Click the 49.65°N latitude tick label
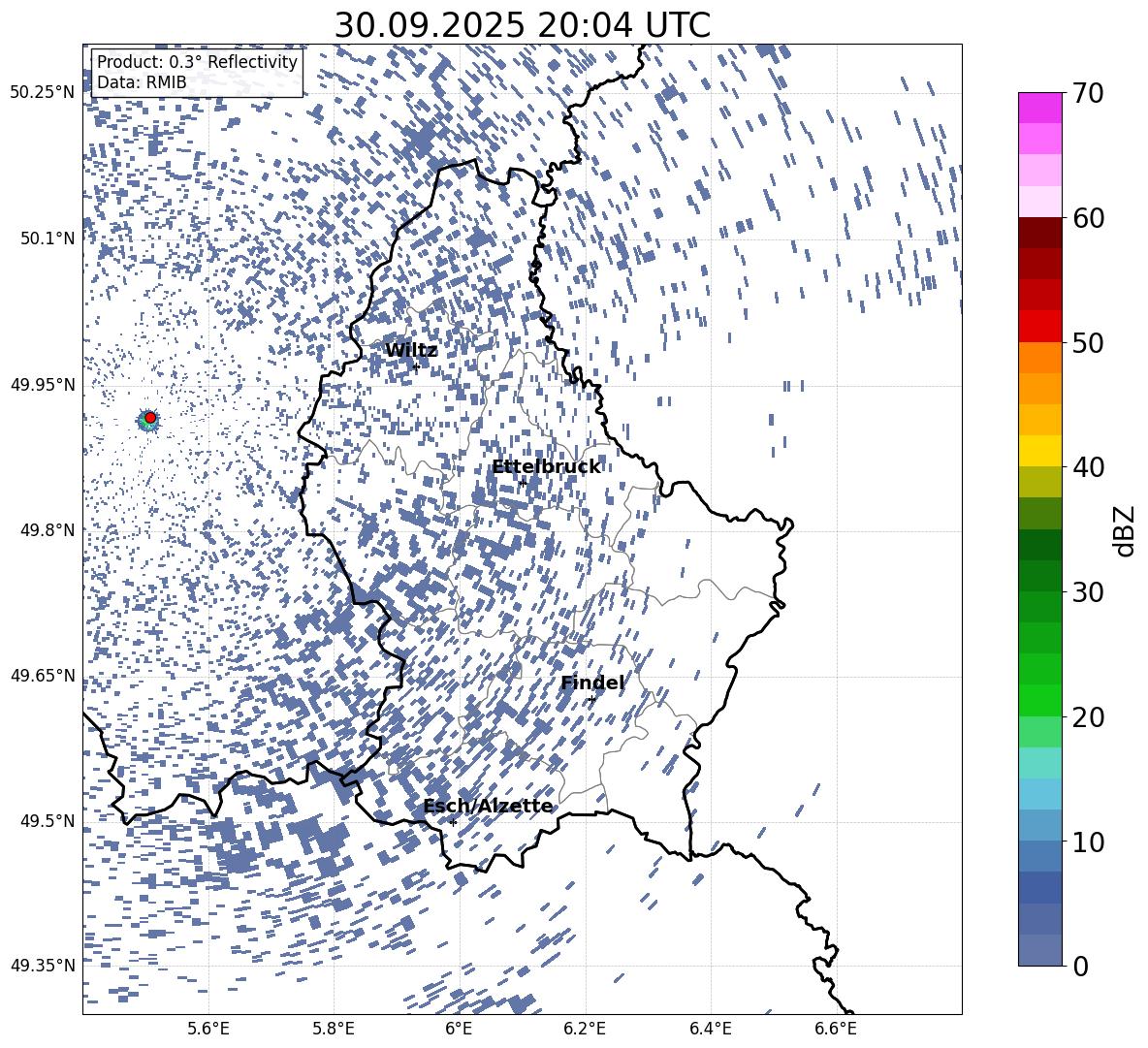 tap(42, 676)
